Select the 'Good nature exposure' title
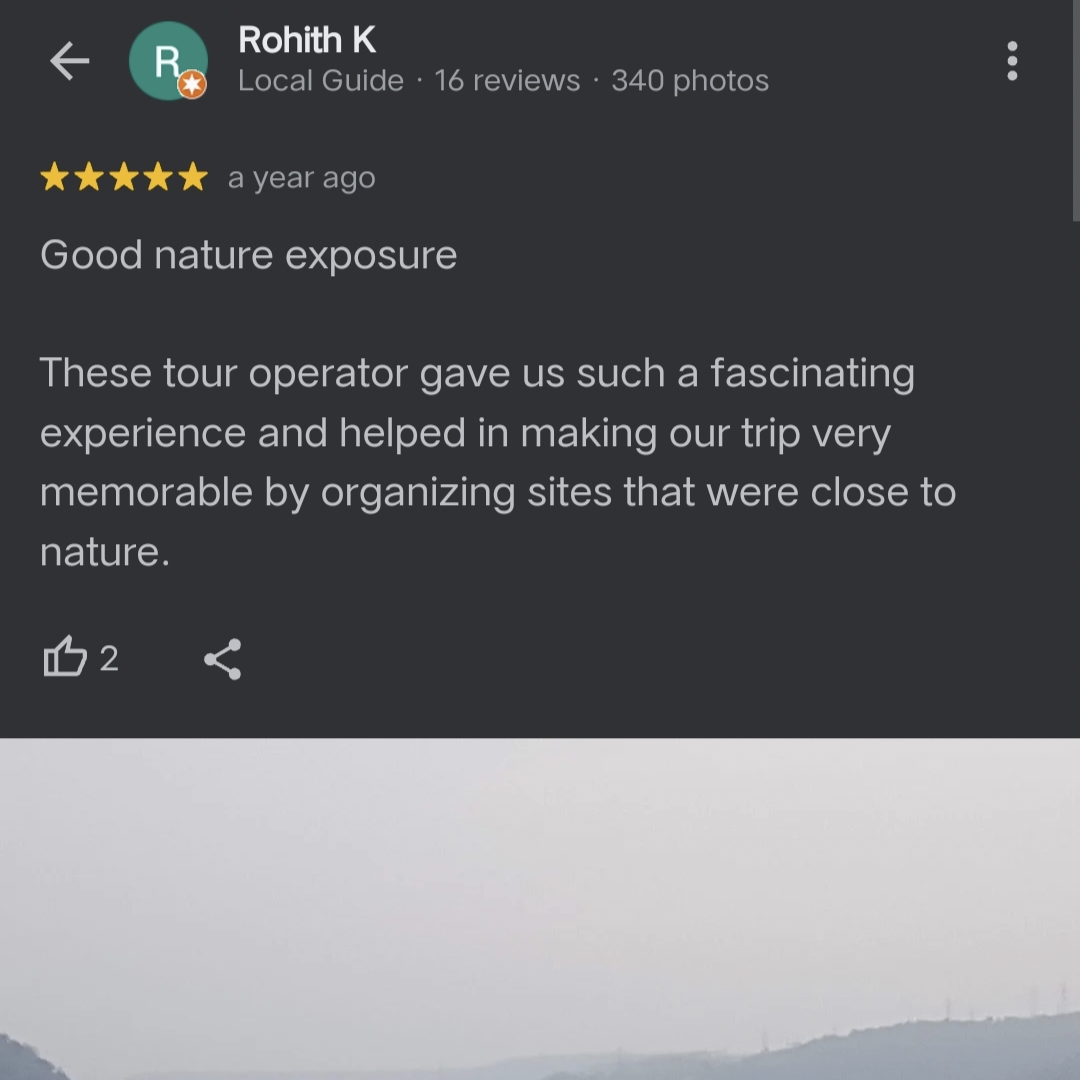This screenshot has width=1080, height=1080. 249,256
